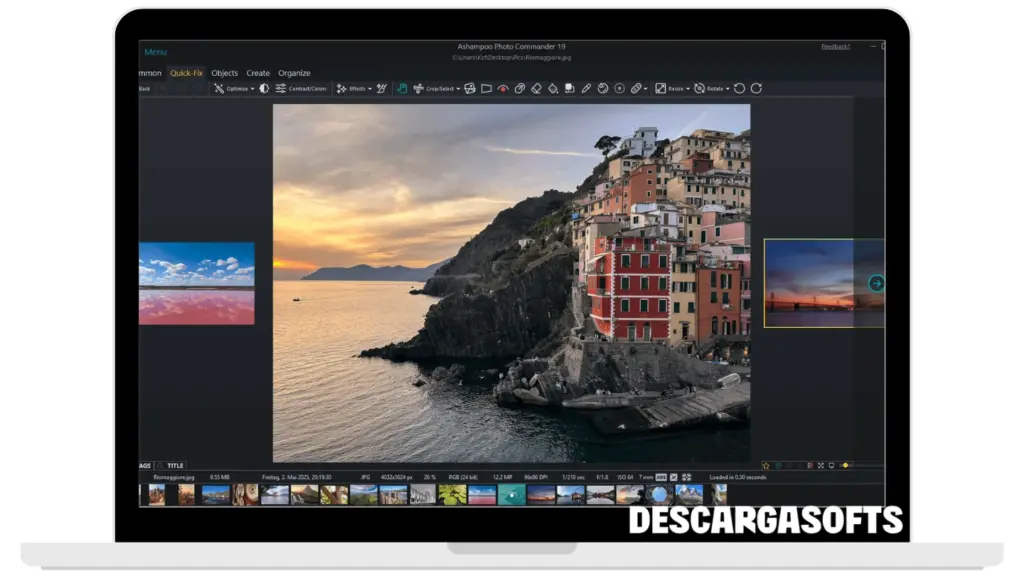The height and width of the screenshot is (576, 1024).
Task: Click the Feedback? link
Action: pos(836,47)
